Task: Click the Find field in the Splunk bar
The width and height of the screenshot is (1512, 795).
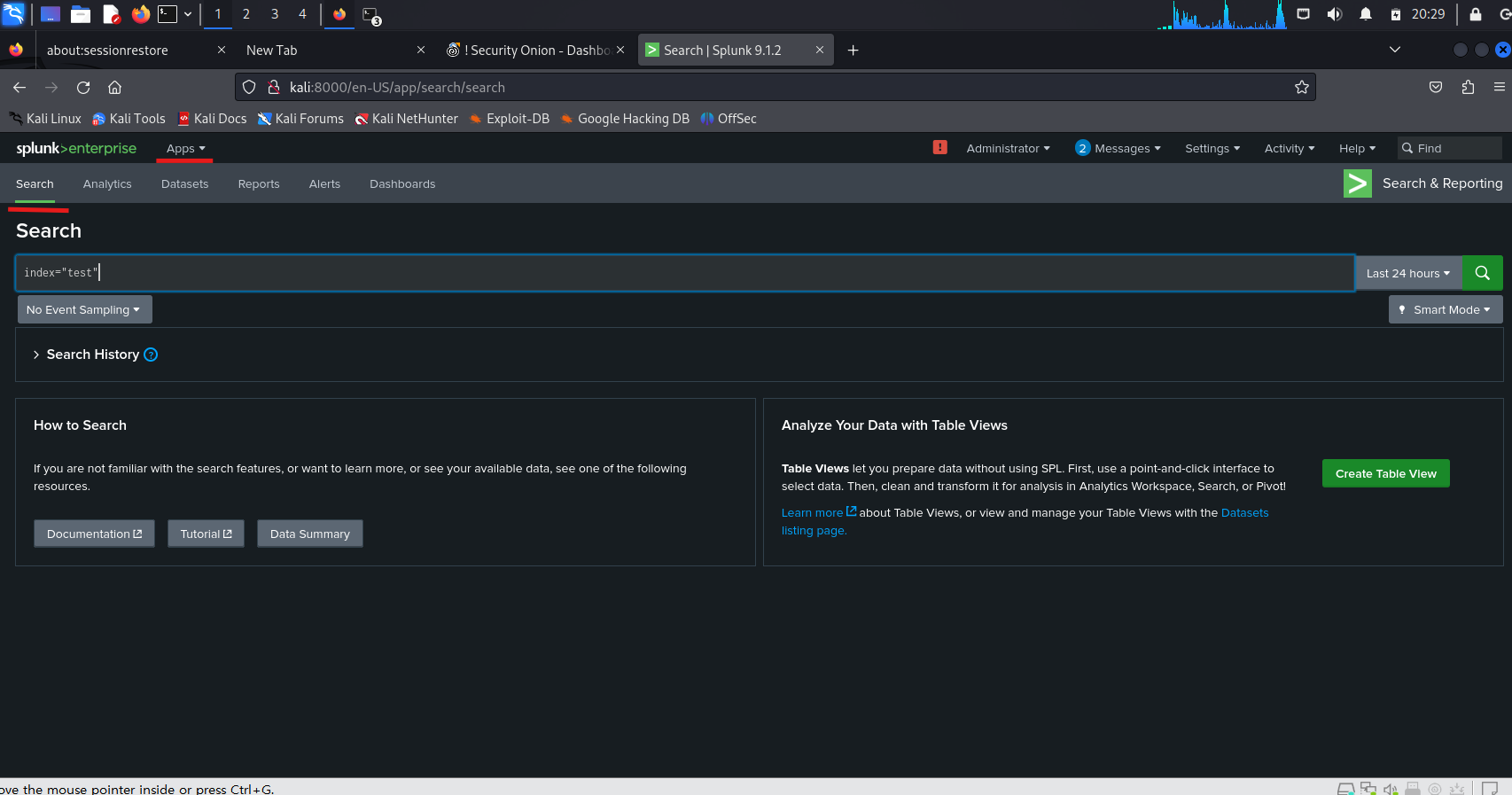Action: pyautogui.click(x=1450, y=148)
